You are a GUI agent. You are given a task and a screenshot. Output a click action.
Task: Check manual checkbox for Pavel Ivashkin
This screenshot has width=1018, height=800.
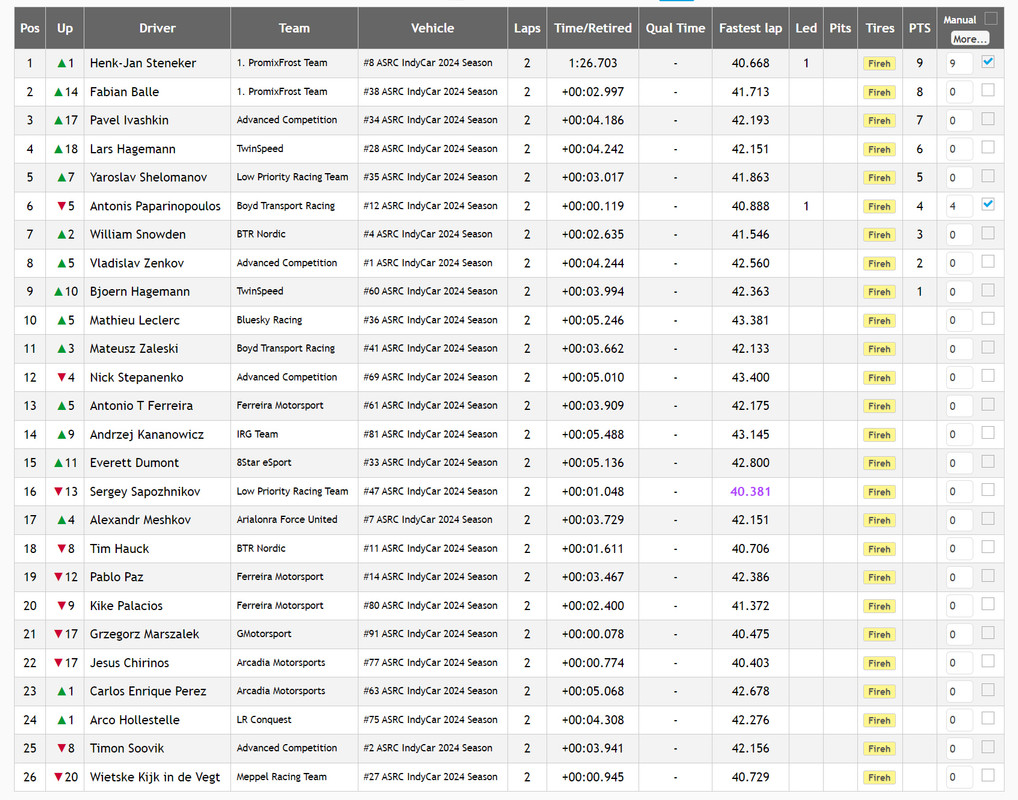pos(988,119)
